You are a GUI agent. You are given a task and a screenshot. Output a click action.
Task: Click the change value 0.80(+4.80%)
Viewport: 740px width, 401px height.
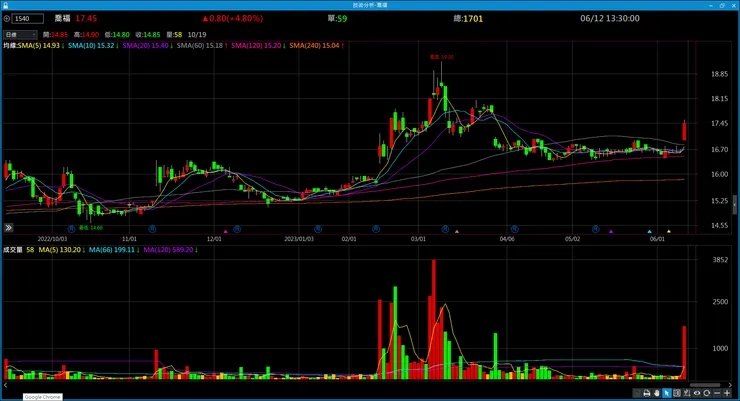pos(233,18)
